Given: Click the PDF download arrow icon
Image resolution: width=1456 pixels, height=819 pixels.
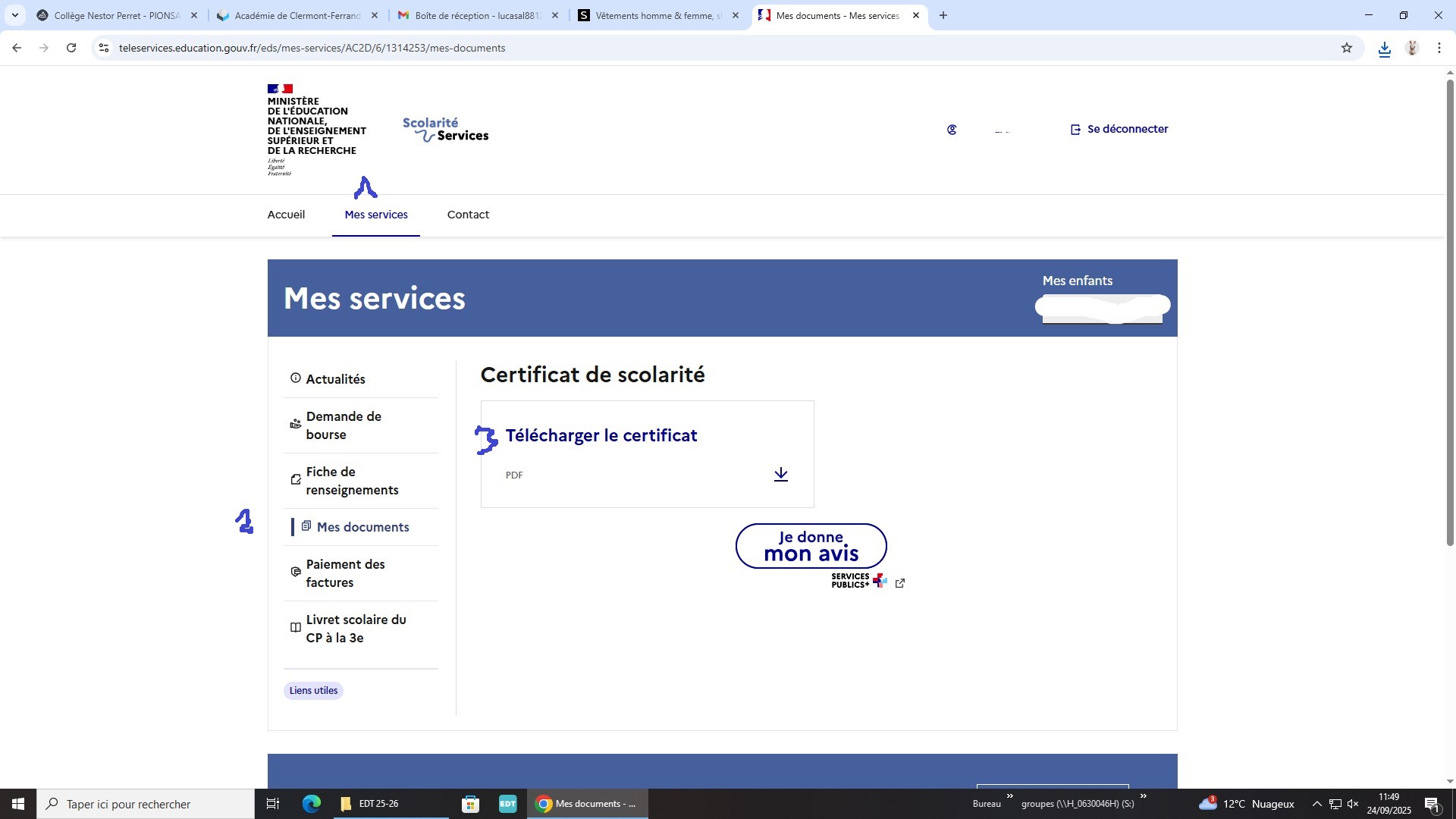Looking at the screenshot, I should click(780, 475).
